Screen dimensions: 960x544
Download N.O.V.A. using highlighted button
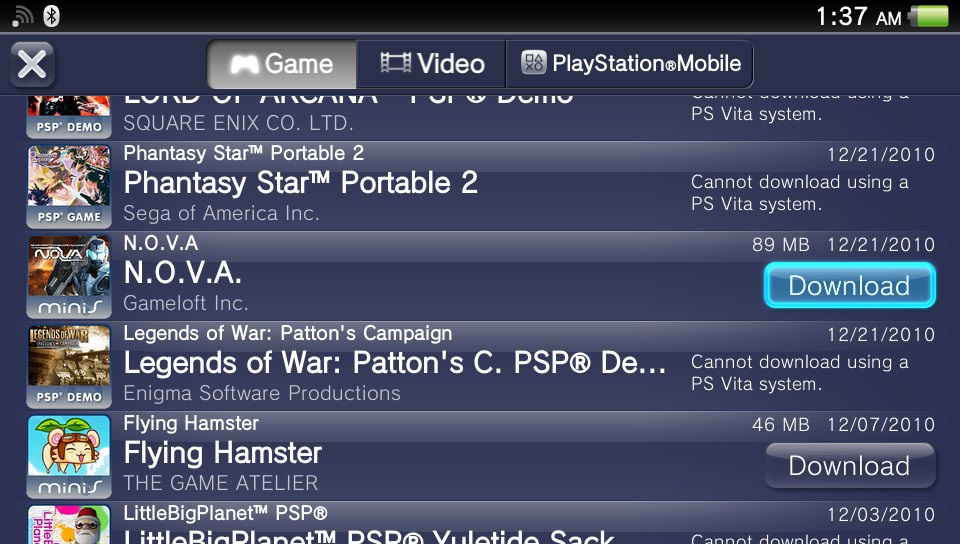[850, 285]
